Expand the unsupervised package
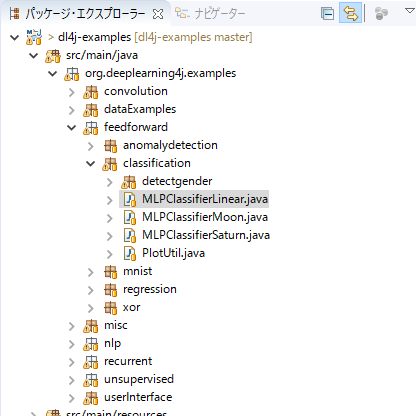The image size is (416, 416). coord(72,380)
